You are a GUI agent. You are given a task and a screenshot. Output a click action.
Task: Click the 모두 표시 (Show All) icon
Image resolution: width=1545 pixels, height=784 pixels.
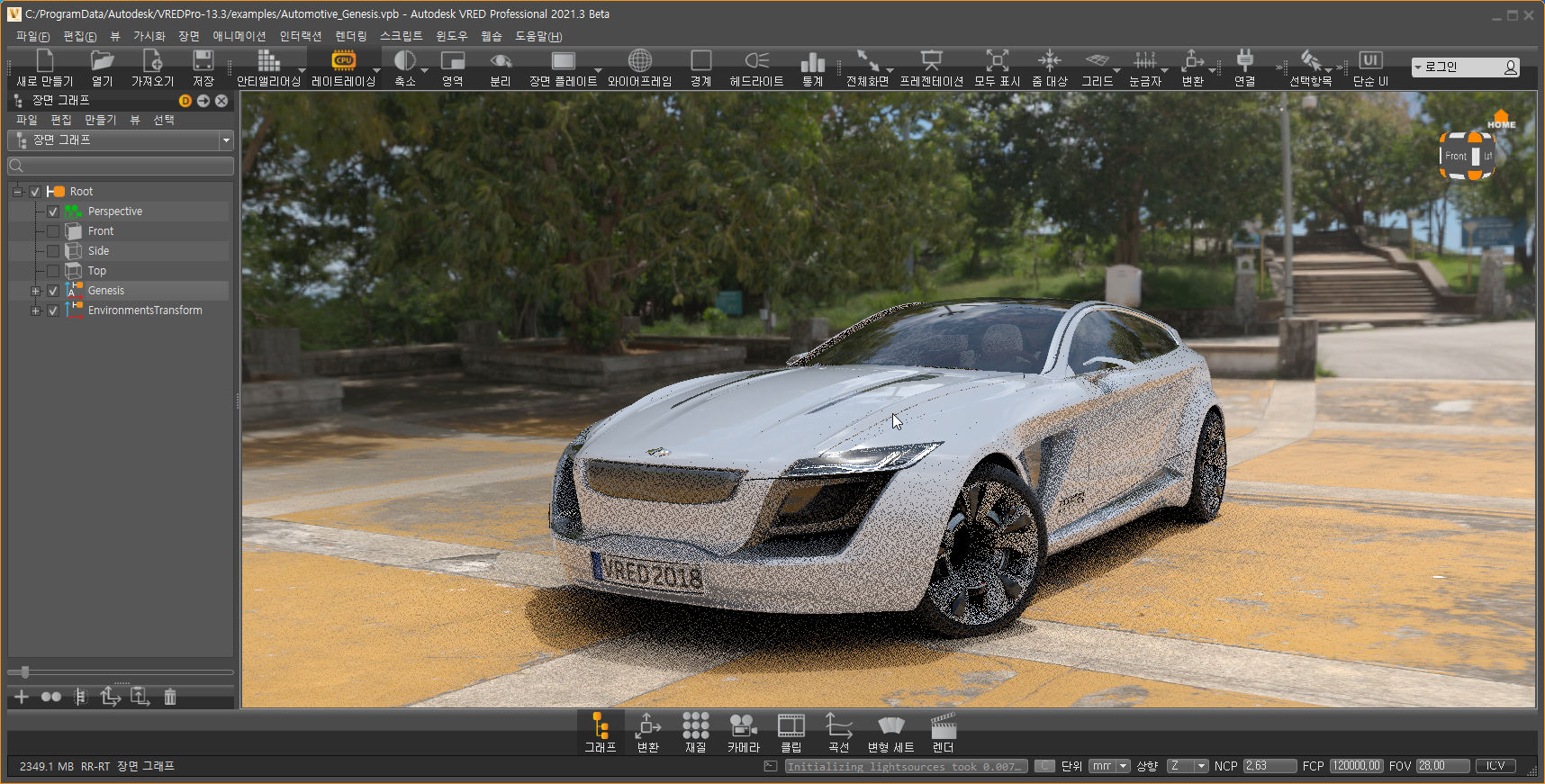(x=998, y=60)
